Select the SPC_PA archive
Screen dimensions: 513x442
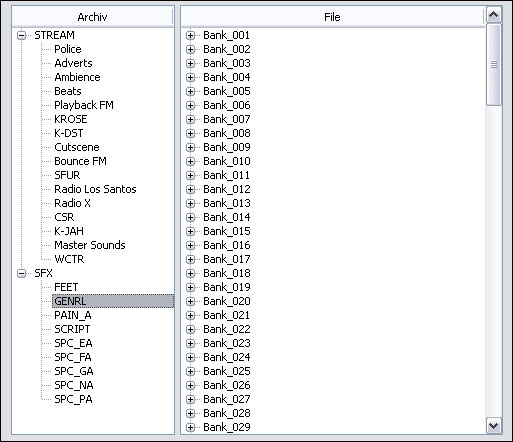[x=73, y=399]
